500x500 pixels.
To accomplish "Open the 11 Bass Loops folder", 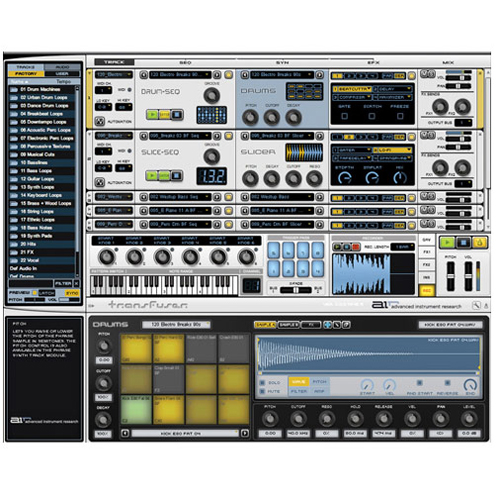I will [42, 171].
